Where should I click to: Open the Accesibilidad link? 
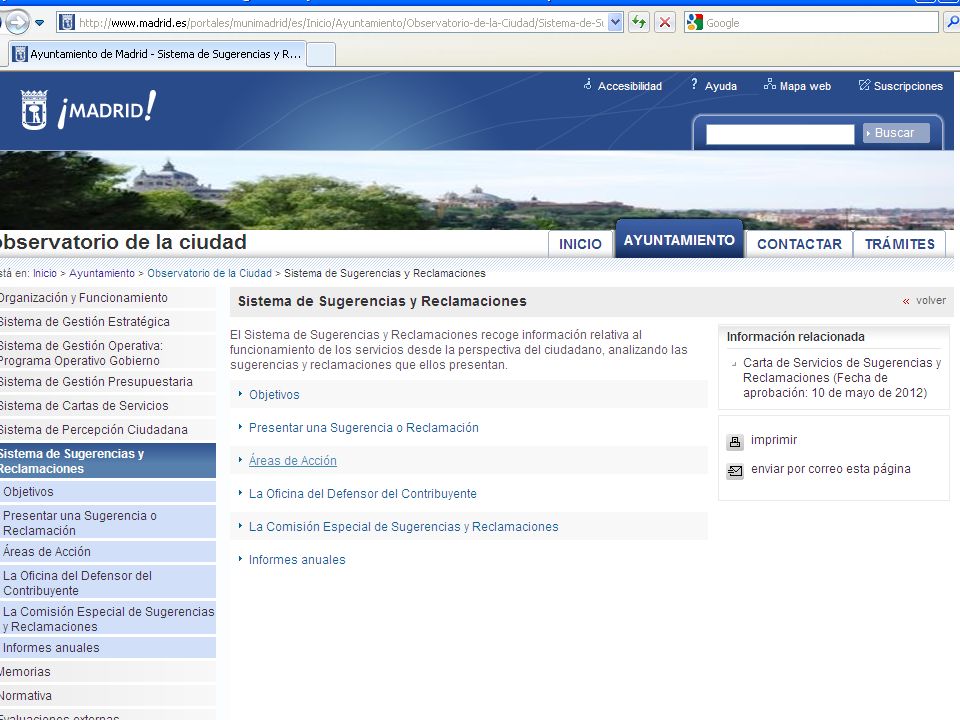[x=629, y=86]
